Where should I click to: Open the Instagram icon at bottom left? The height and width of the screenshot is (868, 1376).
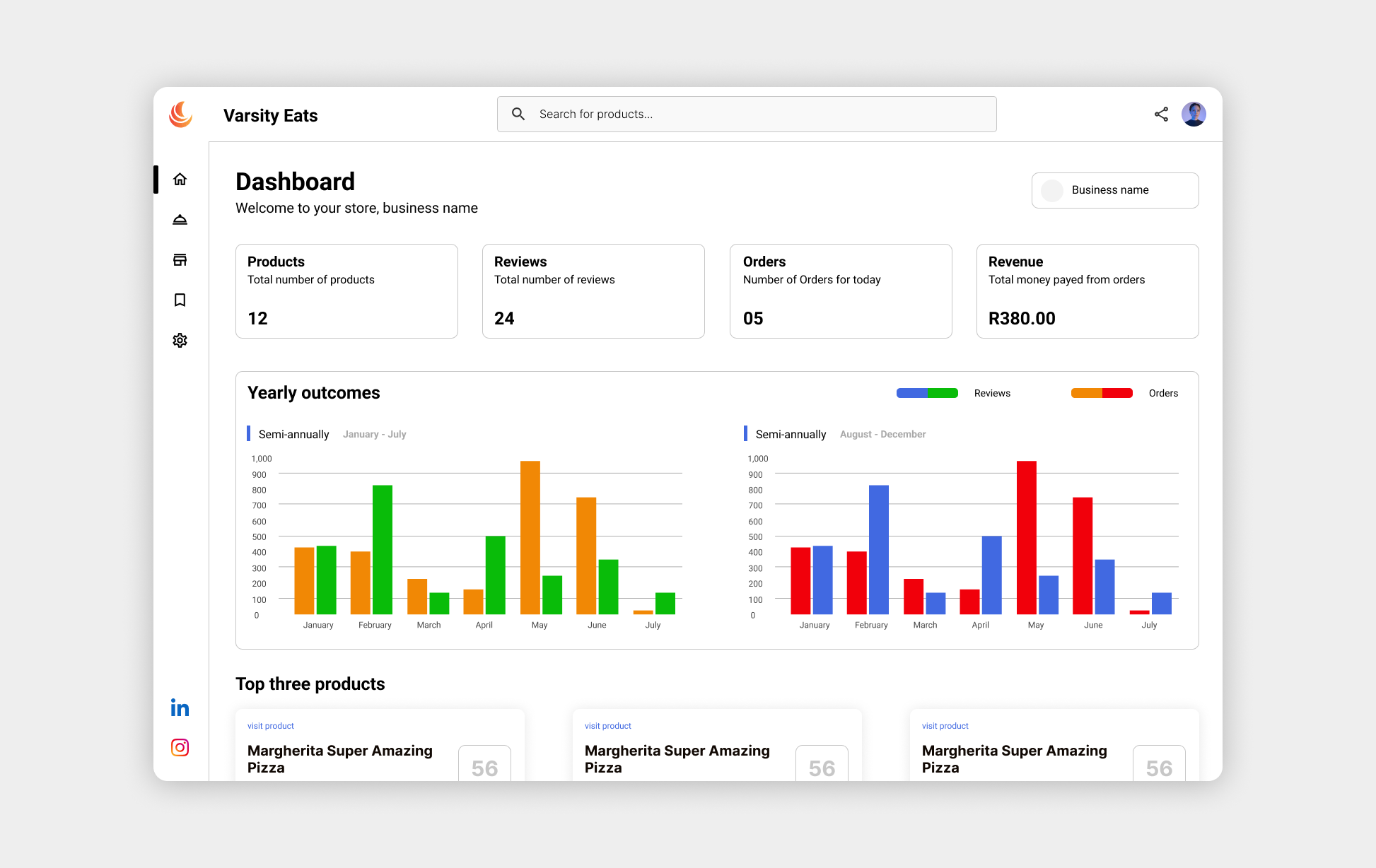click(180, 748)
